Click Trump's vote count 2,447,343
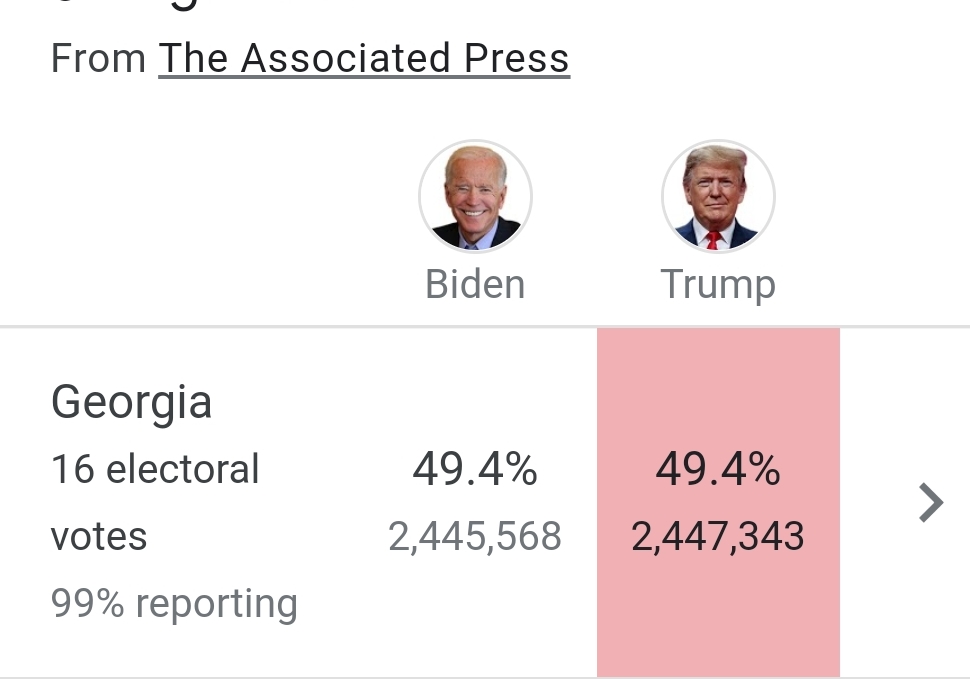 pyautogui.click(x=718, y=537)
